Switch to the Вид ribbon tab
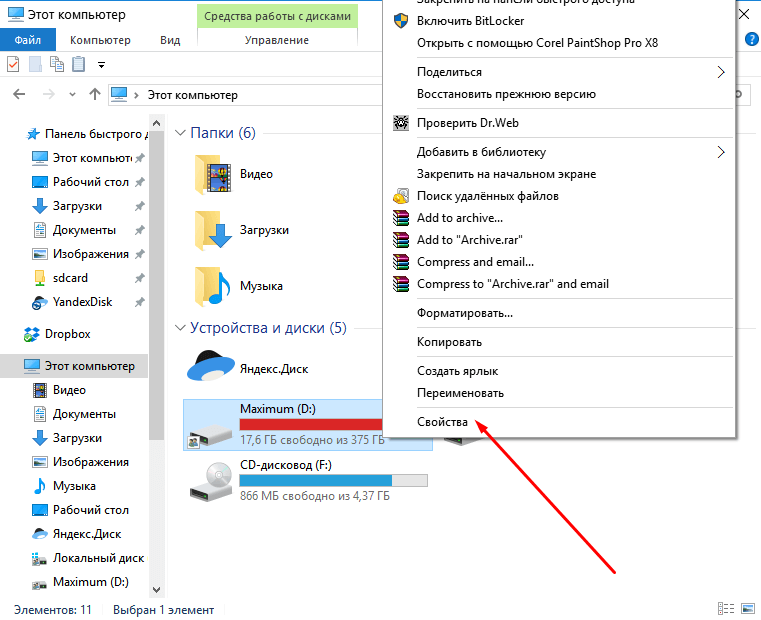The image size is (761, 620). tap(170, 40)
